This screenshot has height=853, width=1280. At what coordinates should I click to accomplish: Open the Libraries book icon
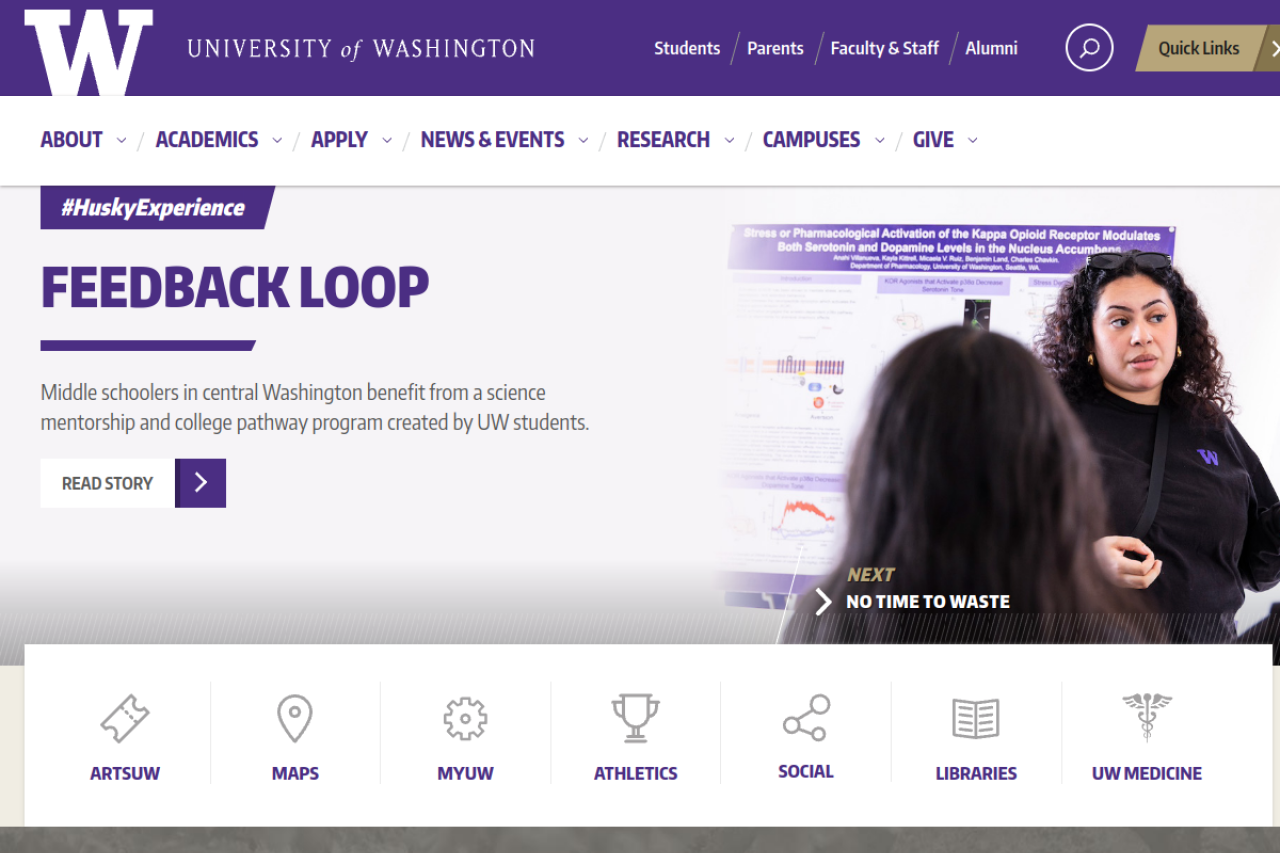pyautogui.click(x=976, y=718)
